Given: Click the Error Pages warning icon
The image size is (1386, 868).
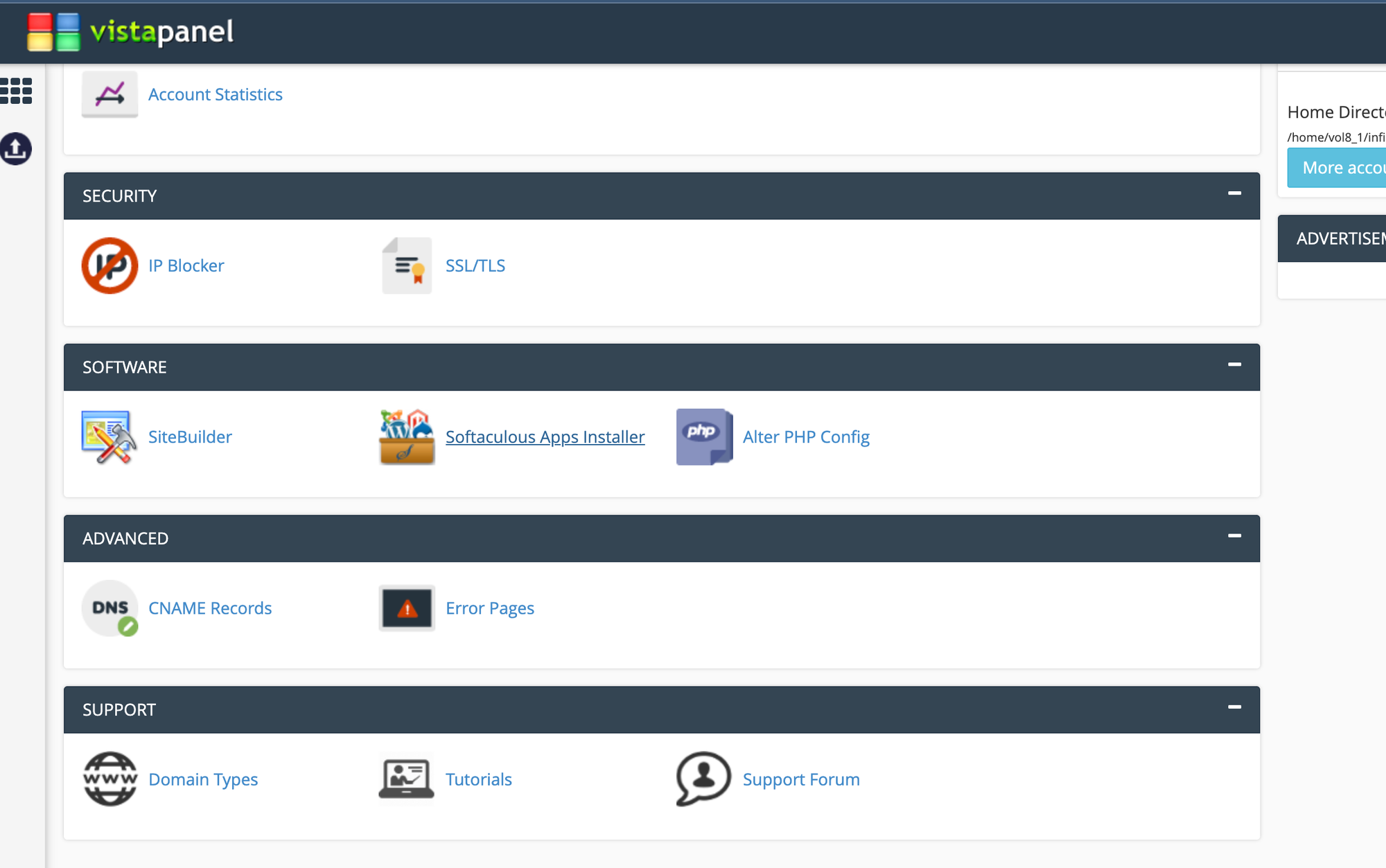Looking at the screenshot, I should 407,608.
